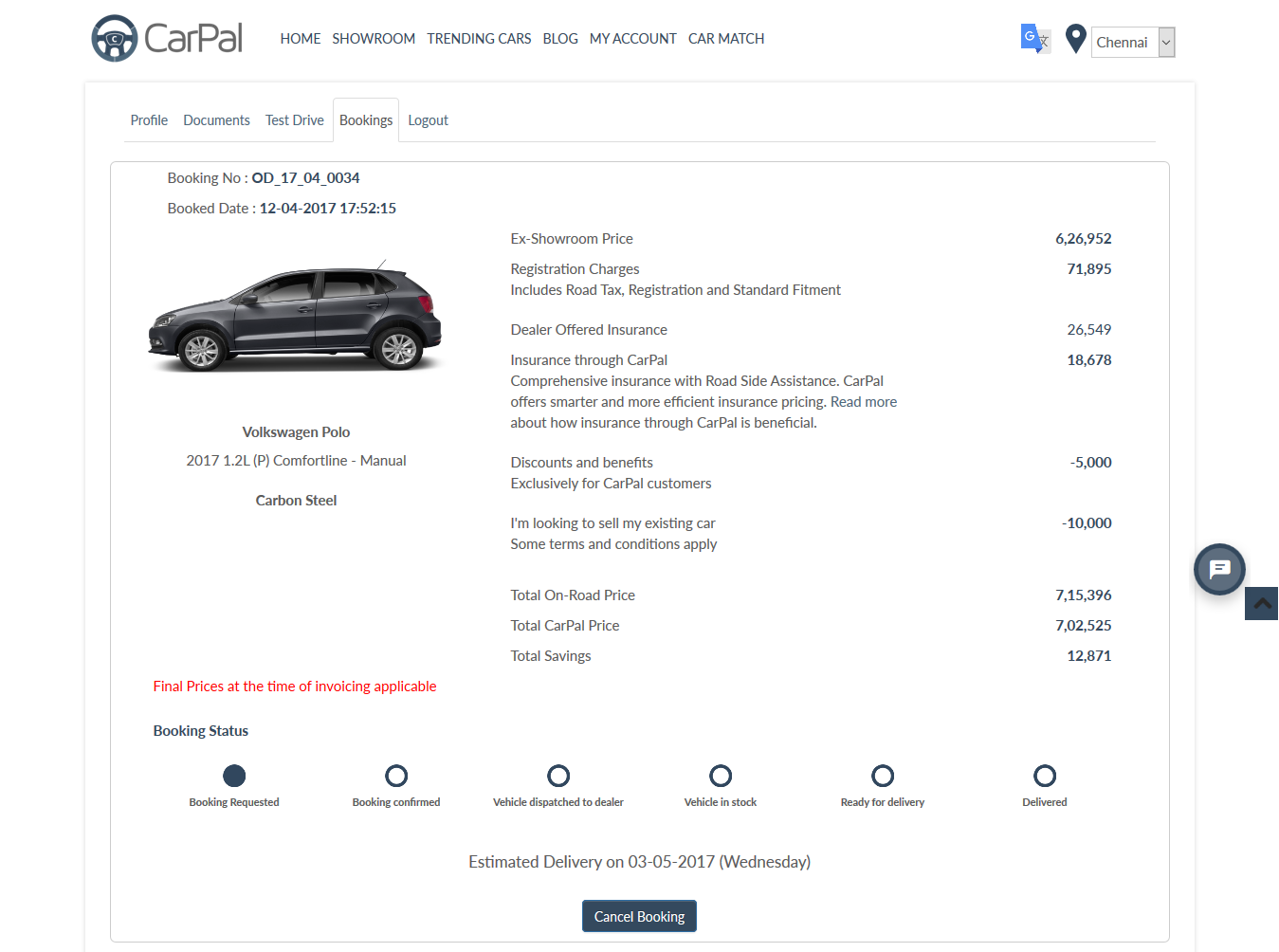
Task: Open the Chennai city dropdown
Action: [1133, 42]
